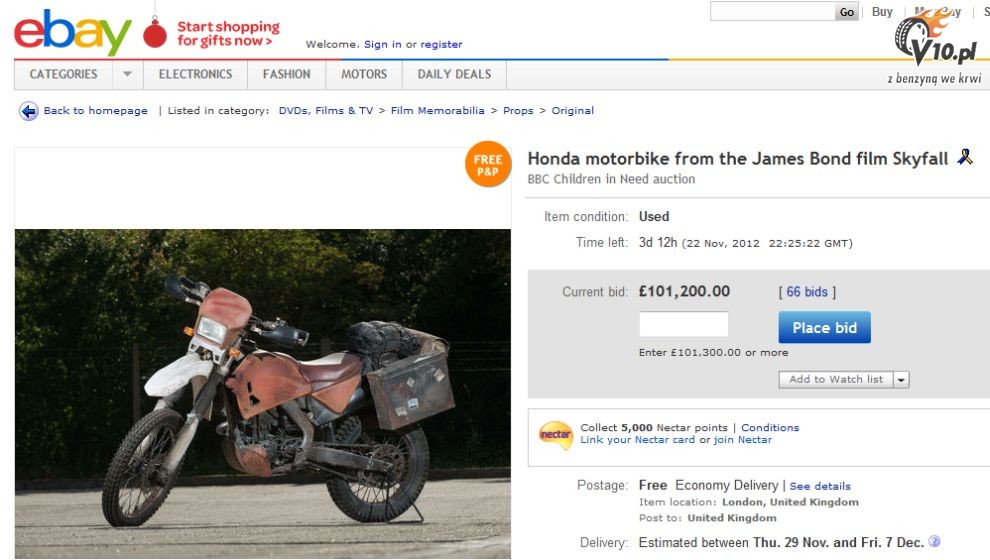This screenshot has width=990, height=560.
Task: Open the Motors menu tab
Action: tap(364, 74)
